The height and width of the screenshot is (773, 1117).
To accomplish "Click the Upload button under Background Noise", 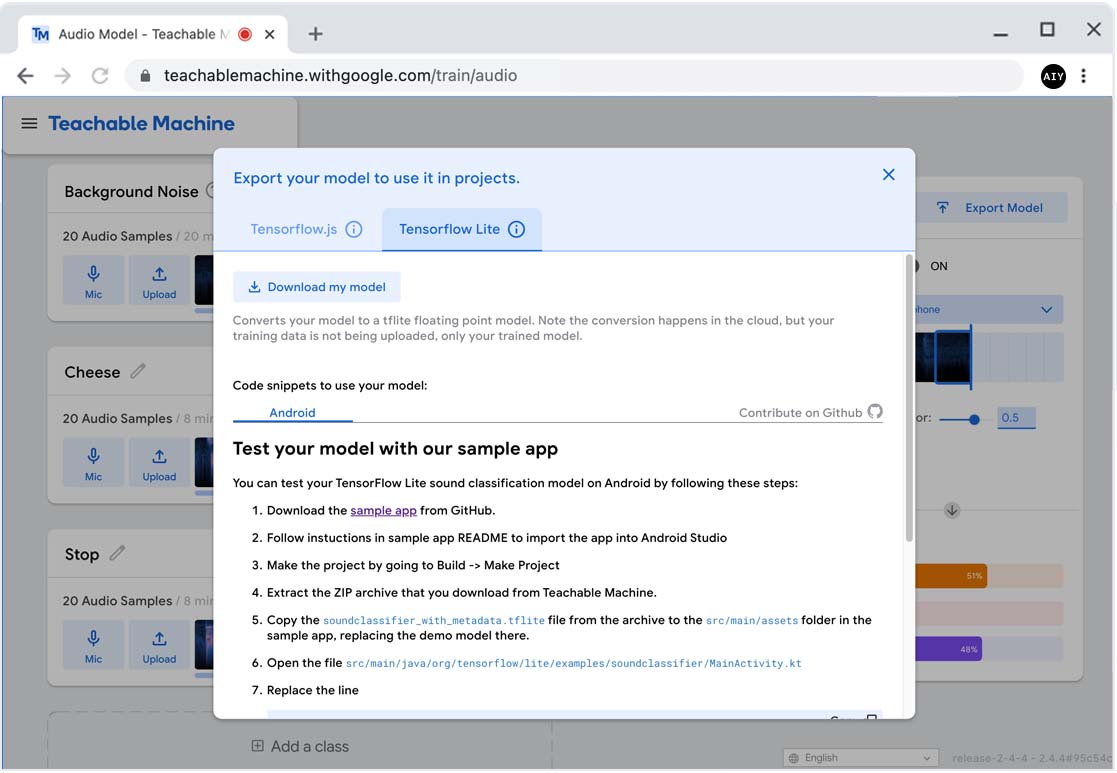I will tap(159, 281).
